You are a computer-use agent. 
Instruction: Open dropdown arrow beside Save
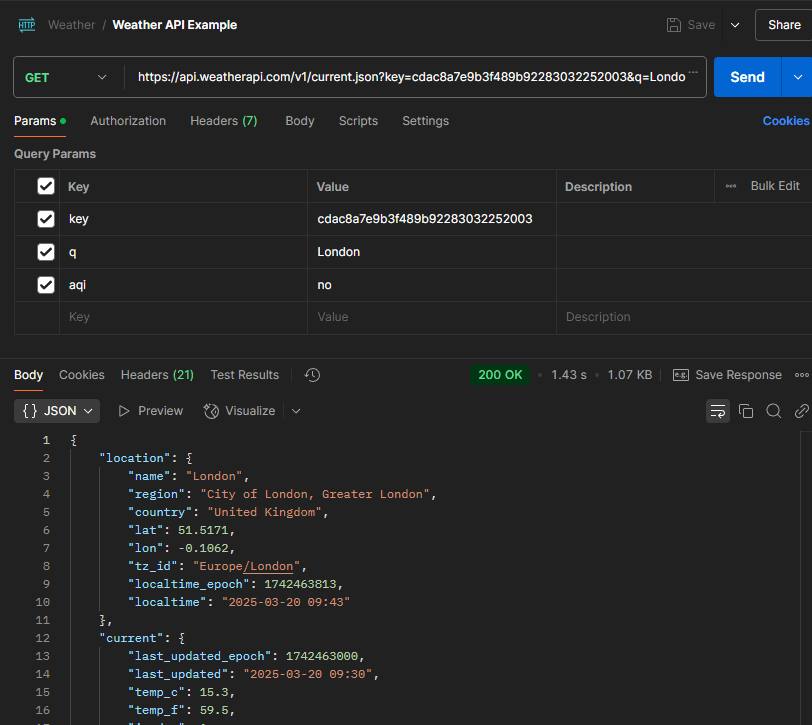[x=735, y=25]
